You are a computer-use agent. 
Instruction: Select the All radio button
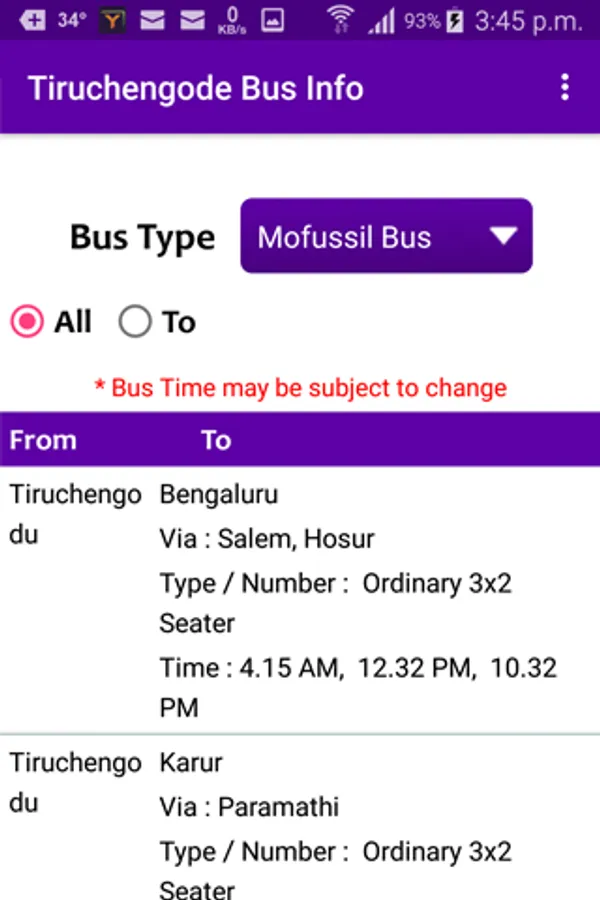point(27,321)
